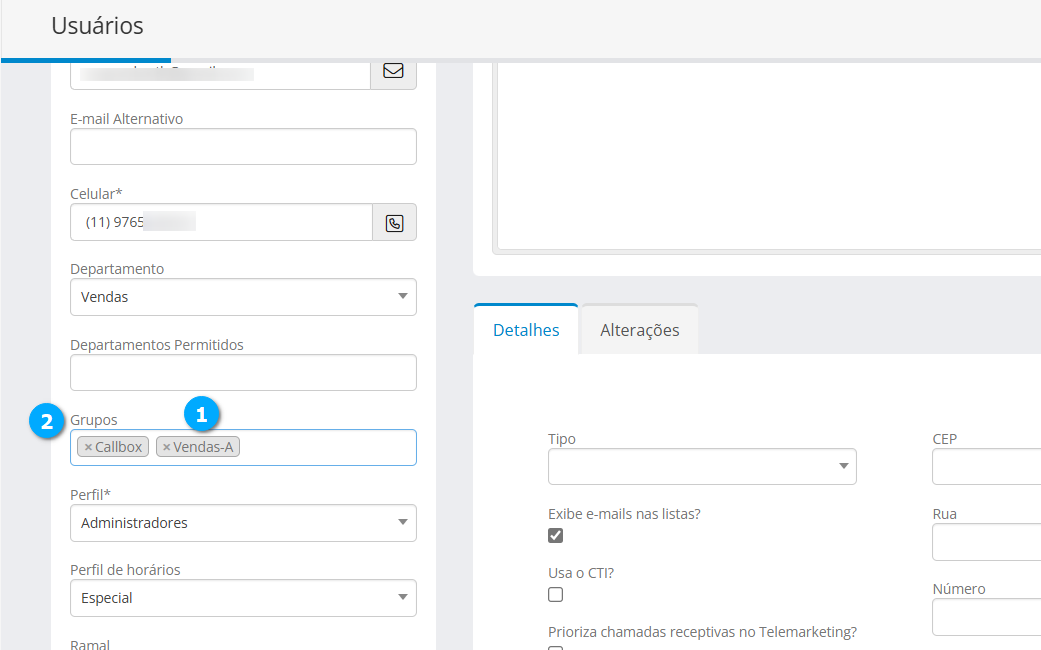Screen dimensions: 1041x650
Task: Enable the Usa o CTI checkbox
Action: click(x=556, y=594)
